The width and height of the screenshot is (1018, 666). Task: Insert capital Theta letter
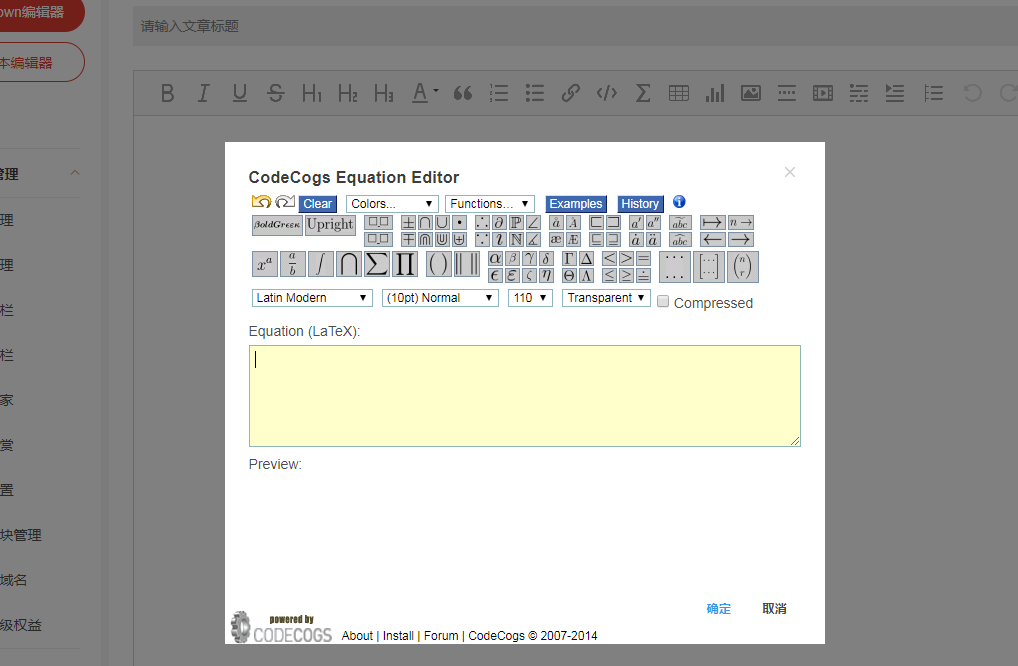(569, 275)
